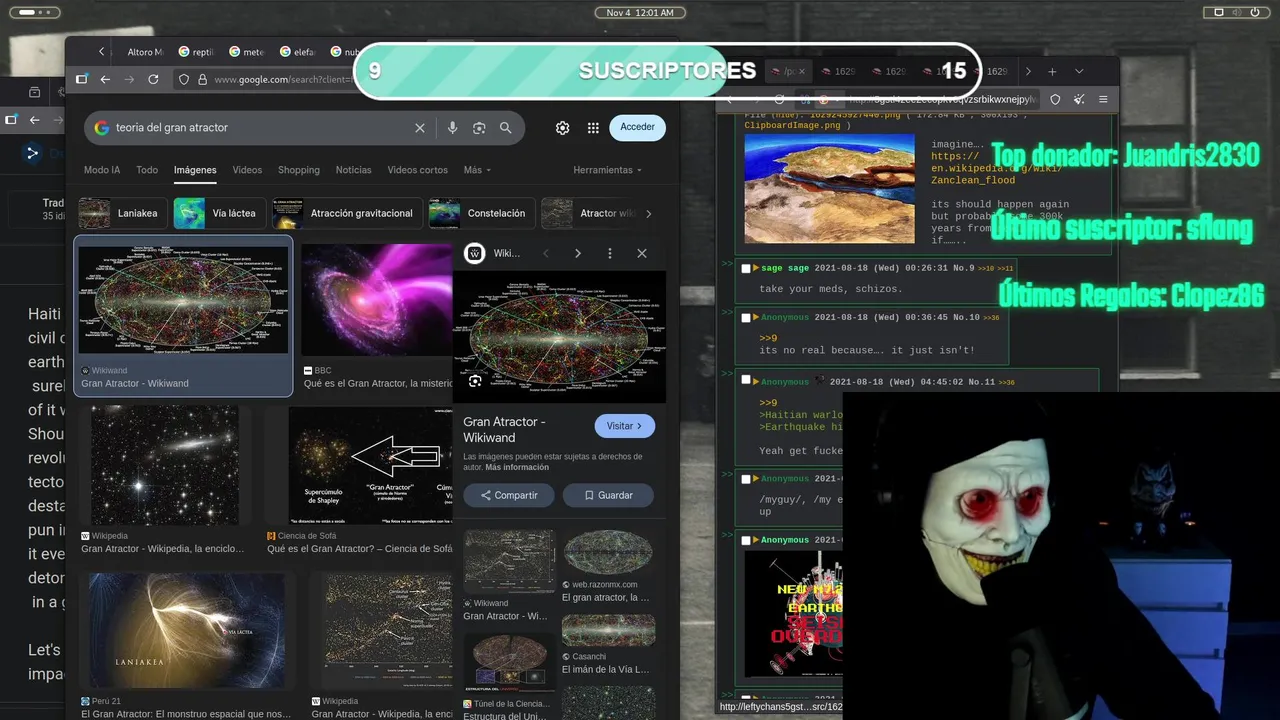Select the Noticias tab
1280x720 pixels.
point(353,170)
